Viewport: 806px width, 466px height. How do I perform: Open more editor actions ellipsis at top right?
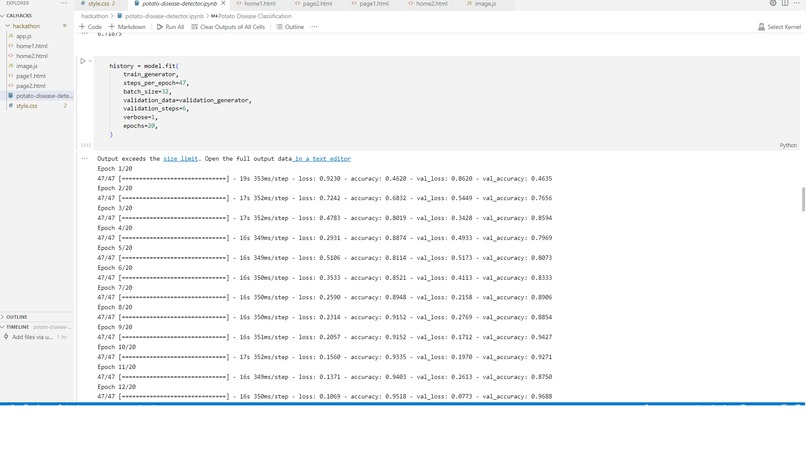click(x=796, y=3)
